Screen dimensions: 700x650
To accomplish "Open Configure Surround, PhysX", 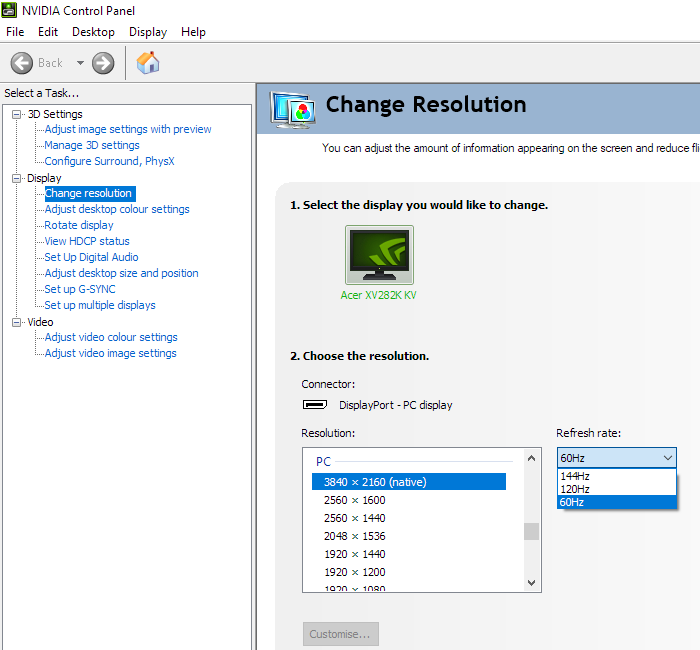I will click(x=109, y=161).
